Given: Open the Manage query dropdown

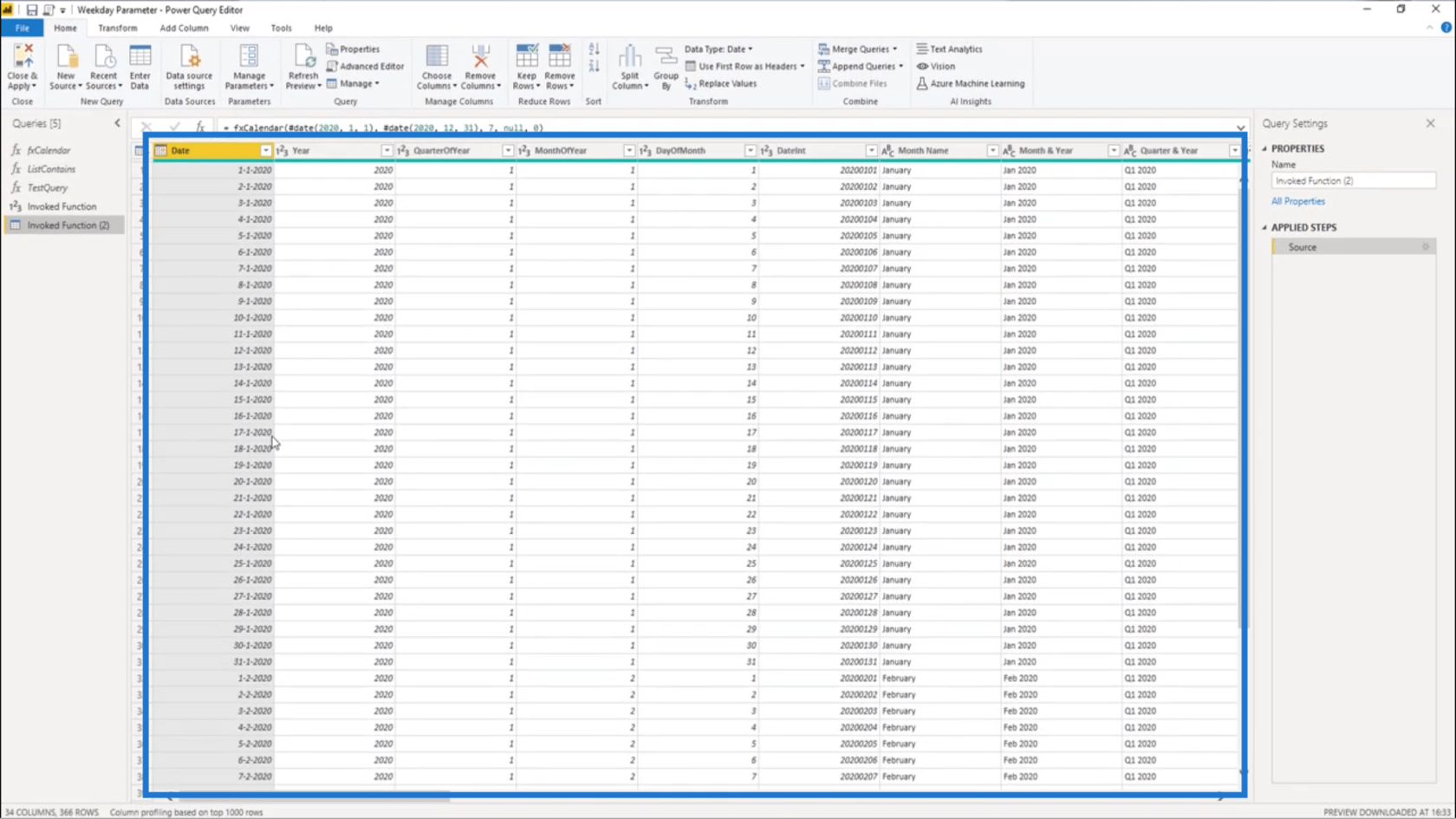Looking at the screenshot, I should pos(353,84).
